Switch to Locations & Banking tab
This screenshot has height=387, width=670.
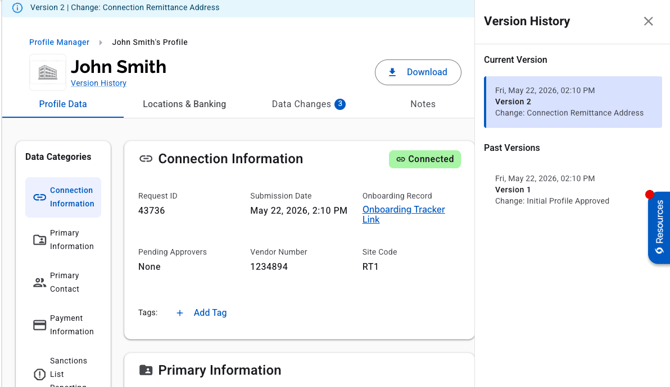coord(184,104)
